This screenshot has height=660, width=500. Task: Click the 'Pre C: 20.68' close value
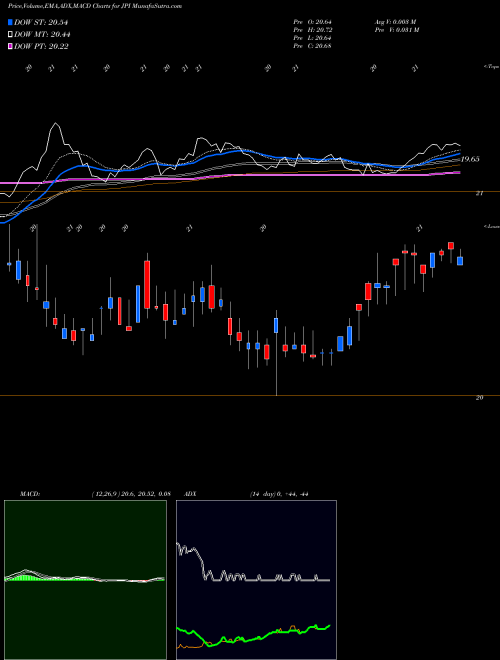point(312,46)
